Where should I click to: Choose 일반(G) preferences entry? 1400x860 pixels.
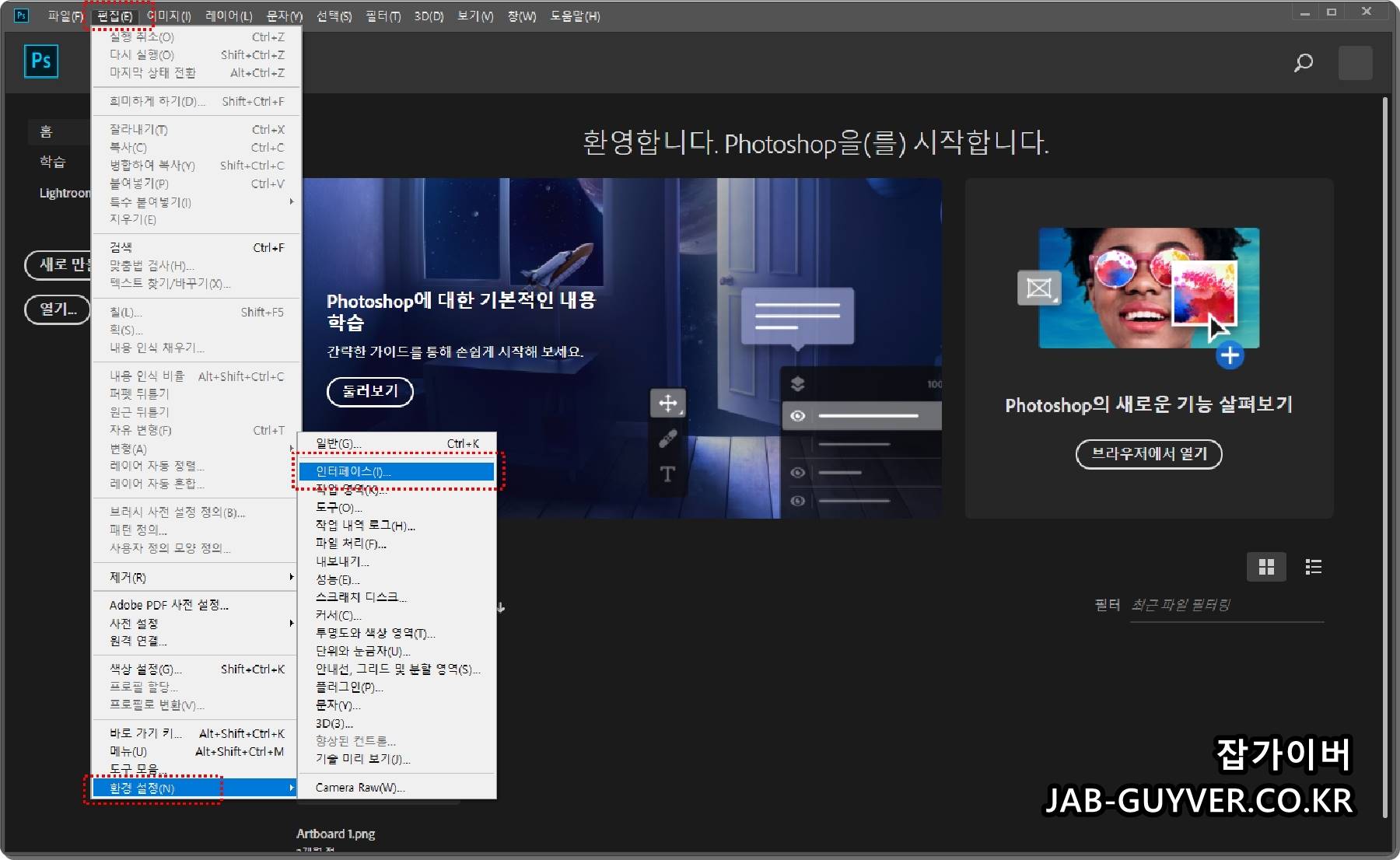point(397,443)
